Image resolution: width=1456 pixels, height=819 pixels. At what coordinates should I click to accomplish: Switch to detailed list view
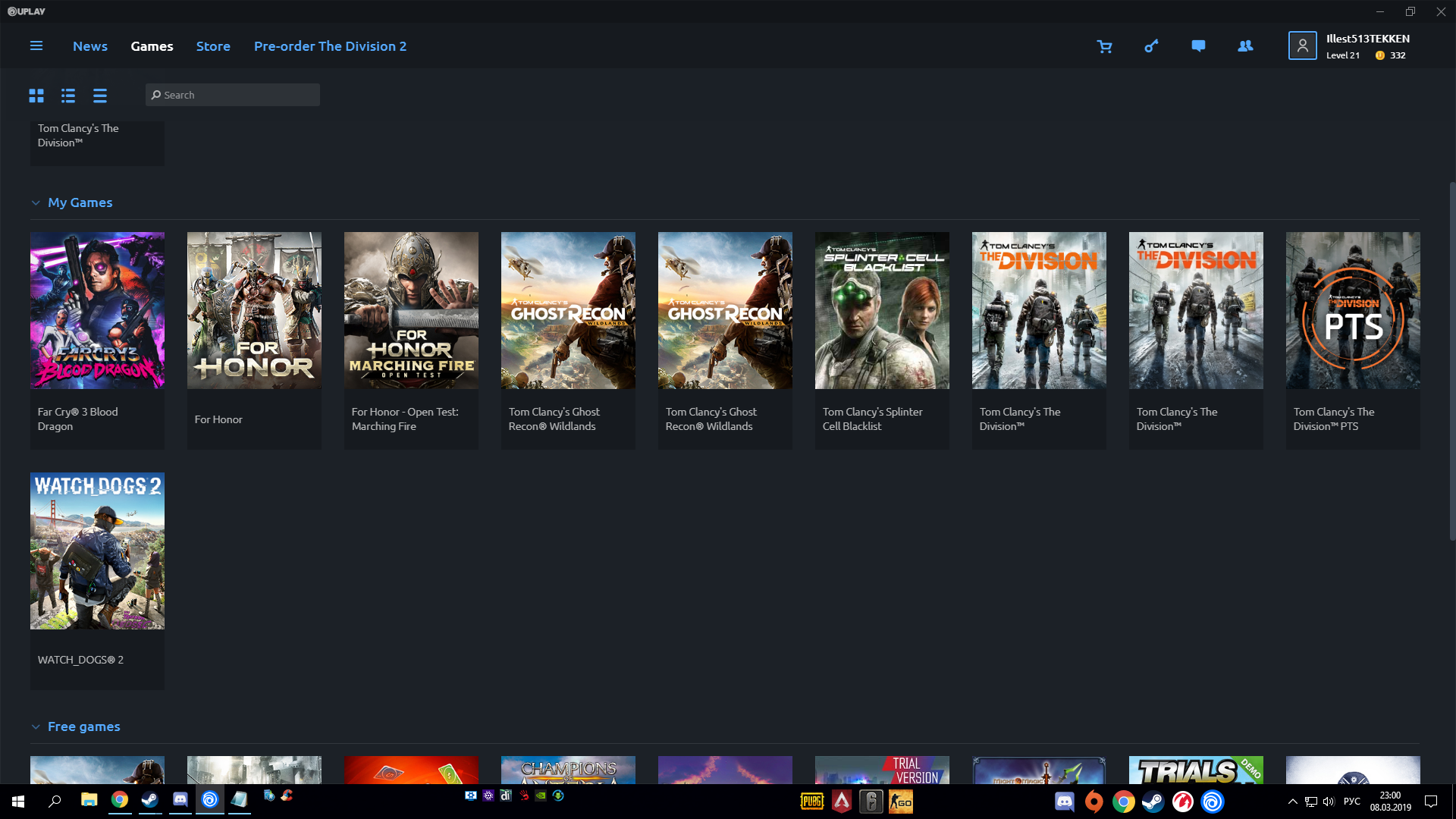pyautogui.click(x=68, y=96)
